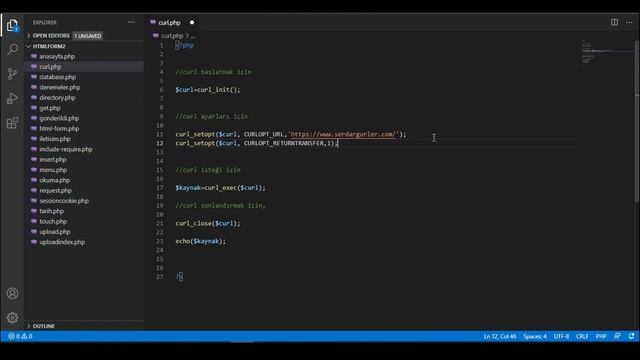Open the Source Control view
Image resolution: width=640 pixels, height=360 pixels.
[x=12, y=74]
